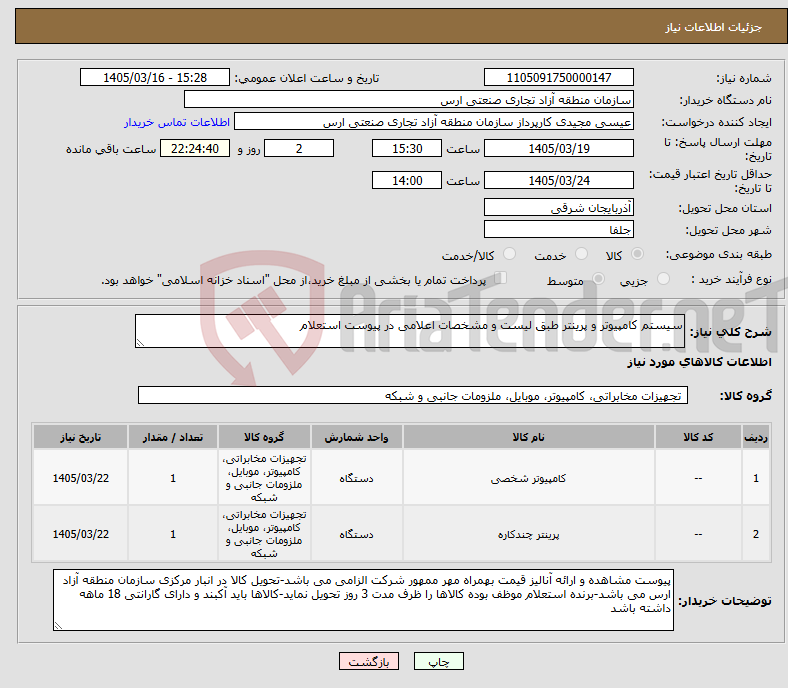The image size is (788, 688).
Task: Click the نام کالا column header
Action: pos(529,437)
